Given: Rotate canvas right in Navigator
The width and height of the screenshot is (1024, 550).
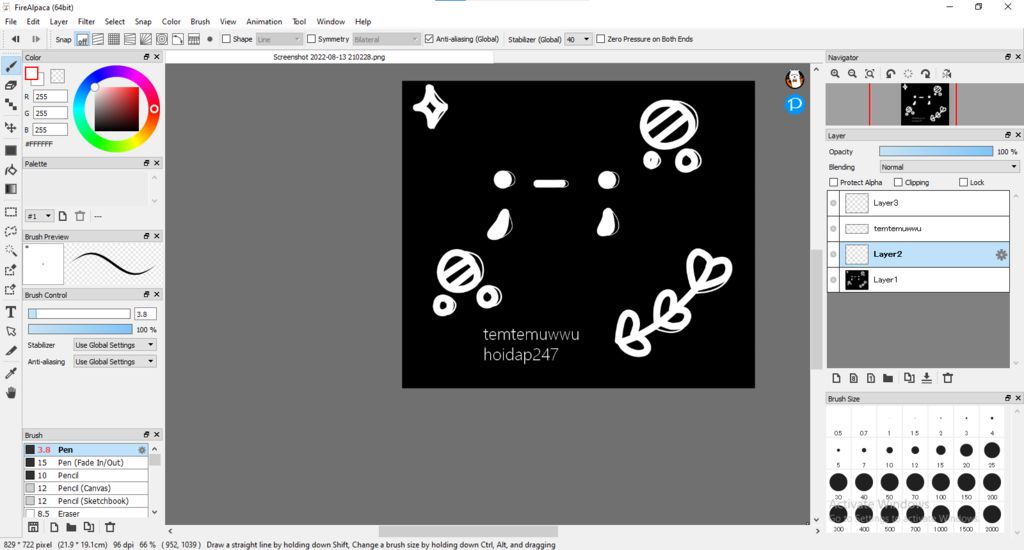Looking at the screenshot, I should [925, 74].
